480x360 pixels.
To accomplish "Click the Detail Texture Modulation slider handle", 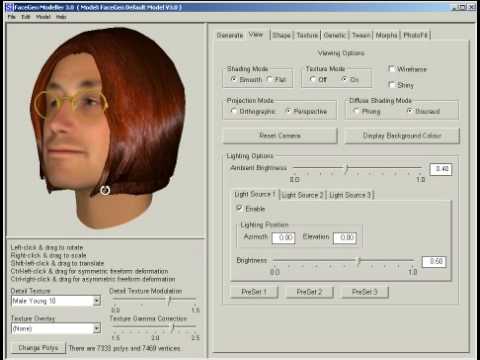I will click(170, 300).
